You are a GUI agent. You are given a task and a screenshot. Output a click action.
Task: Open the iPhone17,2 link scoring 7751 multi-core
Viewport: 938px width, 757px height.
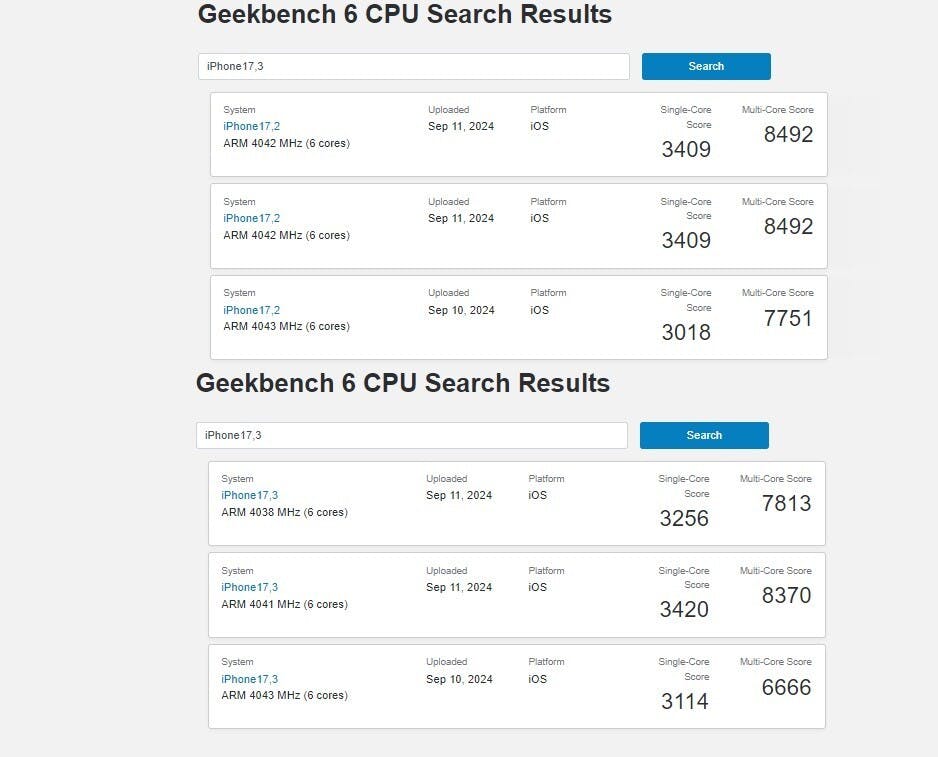click(251, 310)
